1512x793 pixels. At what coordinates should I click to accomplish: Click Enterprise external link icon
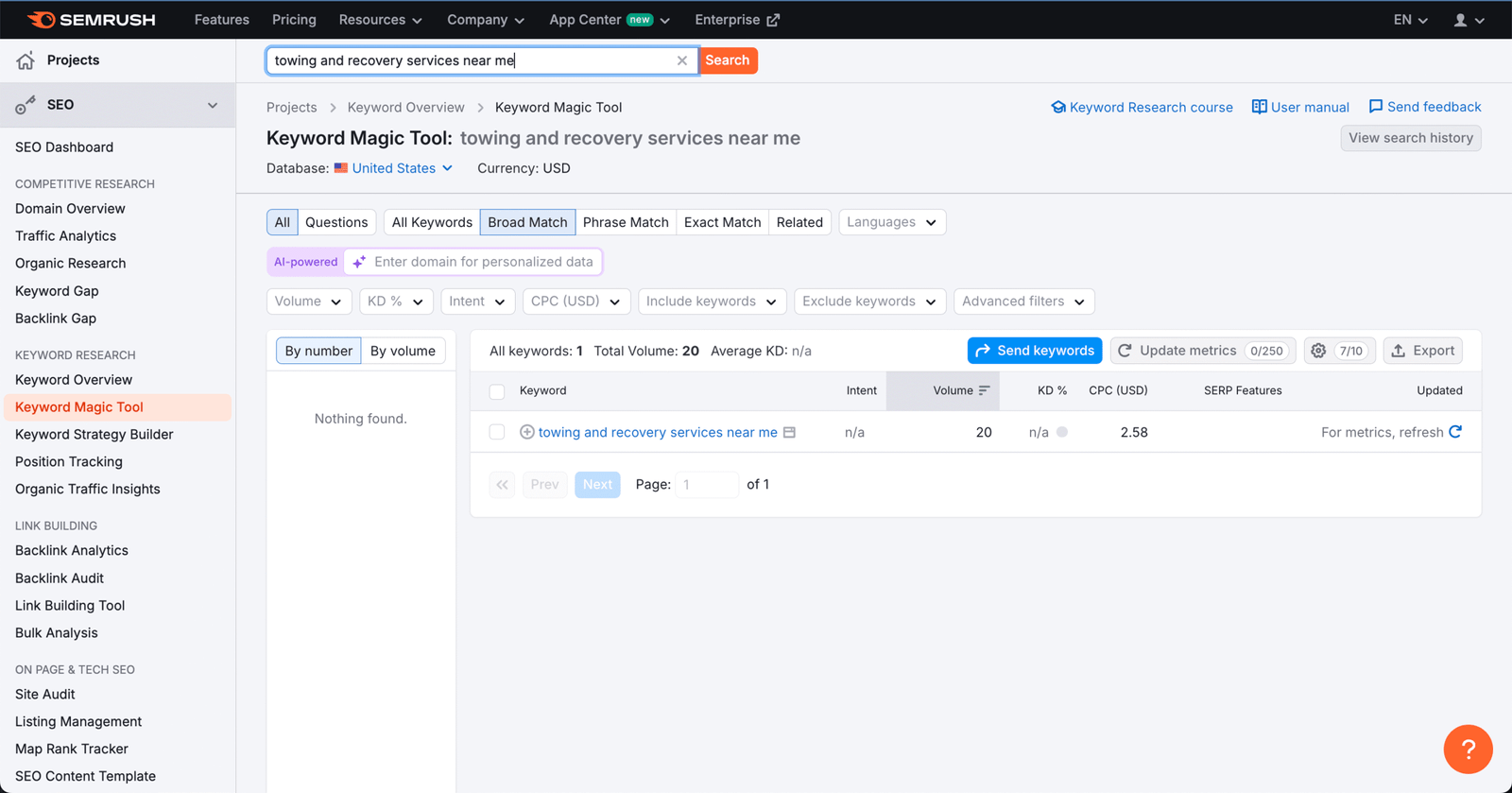click(x=773, y=20)
